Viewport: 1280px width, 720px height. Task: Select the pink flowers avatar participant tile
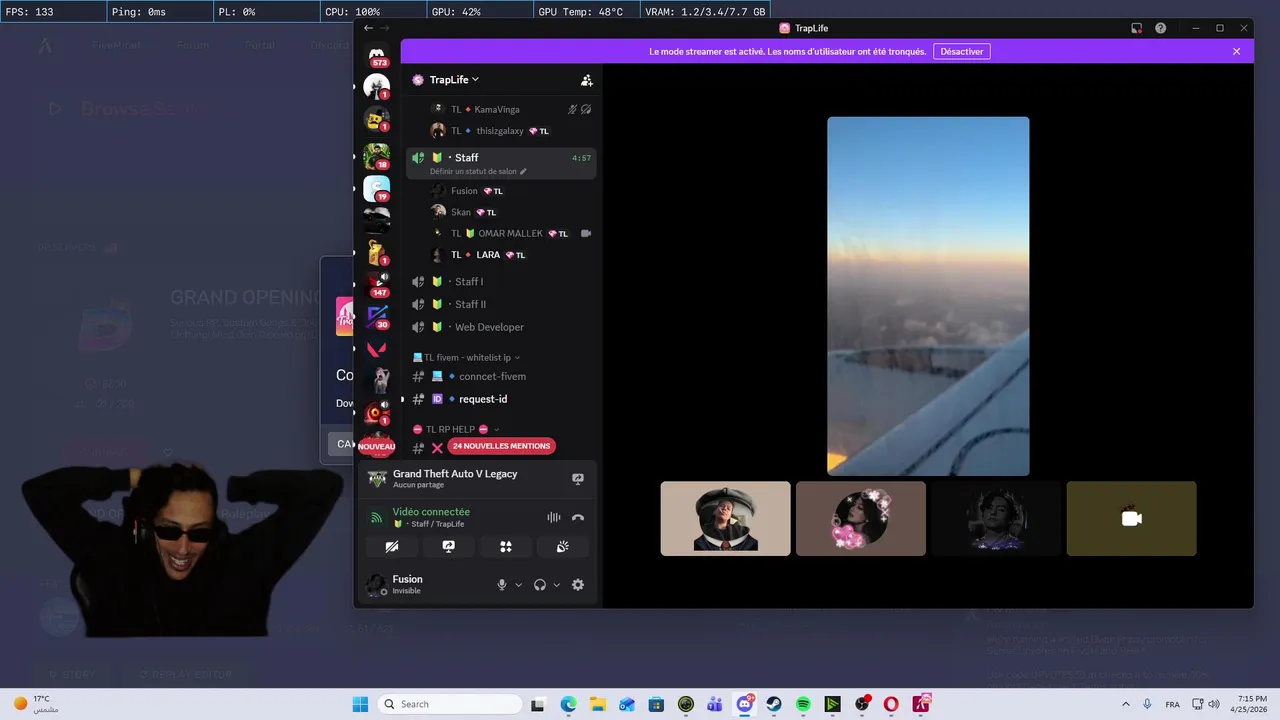(x=861, y=518)
